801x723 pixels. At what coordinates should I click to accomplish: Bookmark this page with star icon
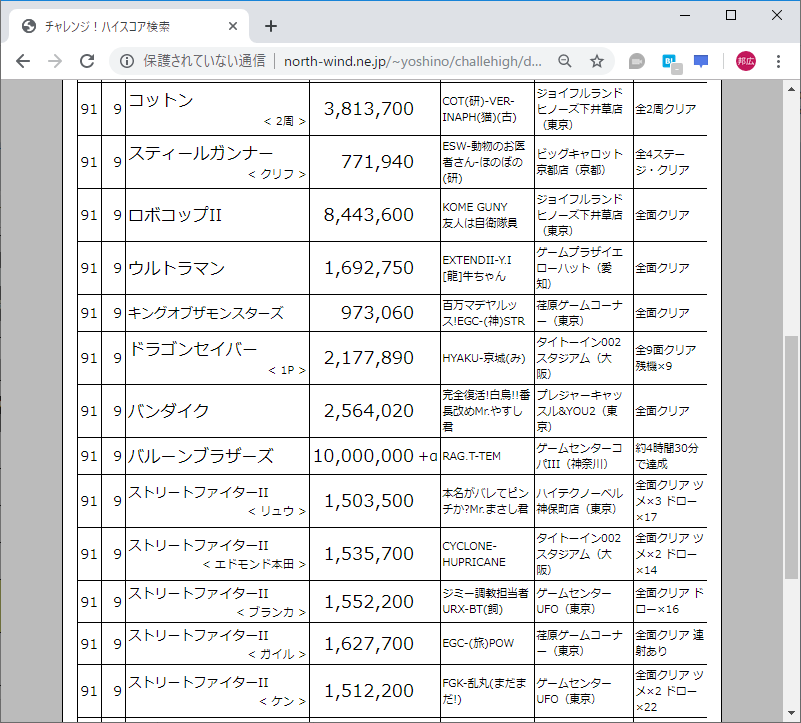click(x=597, y=61)
